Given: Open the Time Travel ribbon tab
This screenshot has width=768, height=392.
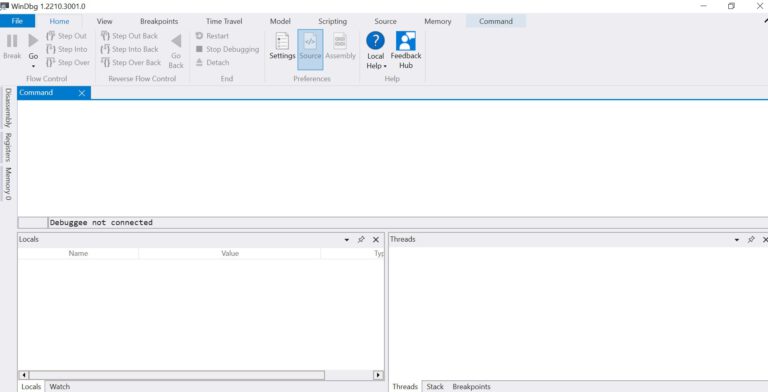Looking at the screenshot, I should click(224, 21).
